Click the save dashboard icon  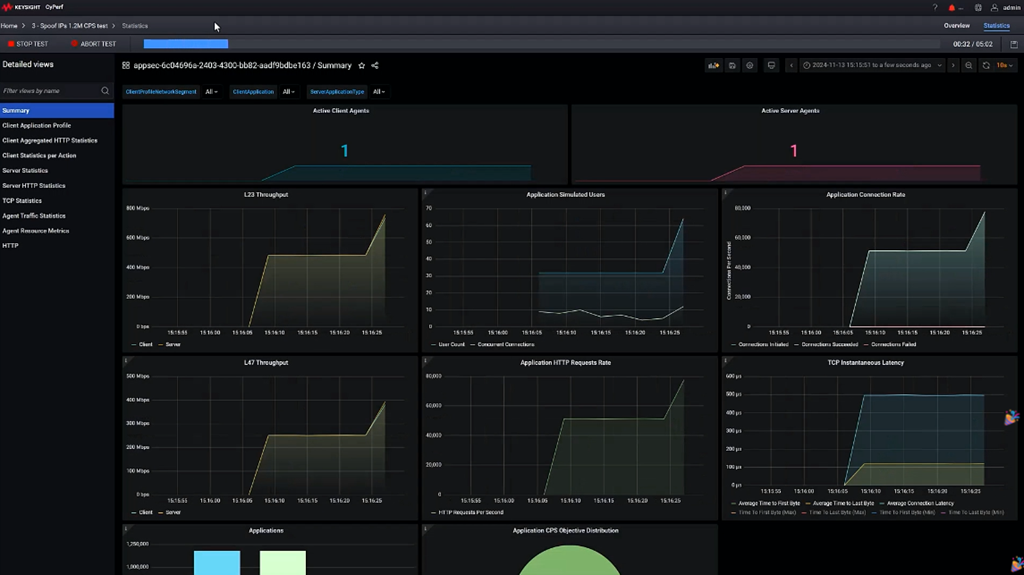(x=732, y=66)
